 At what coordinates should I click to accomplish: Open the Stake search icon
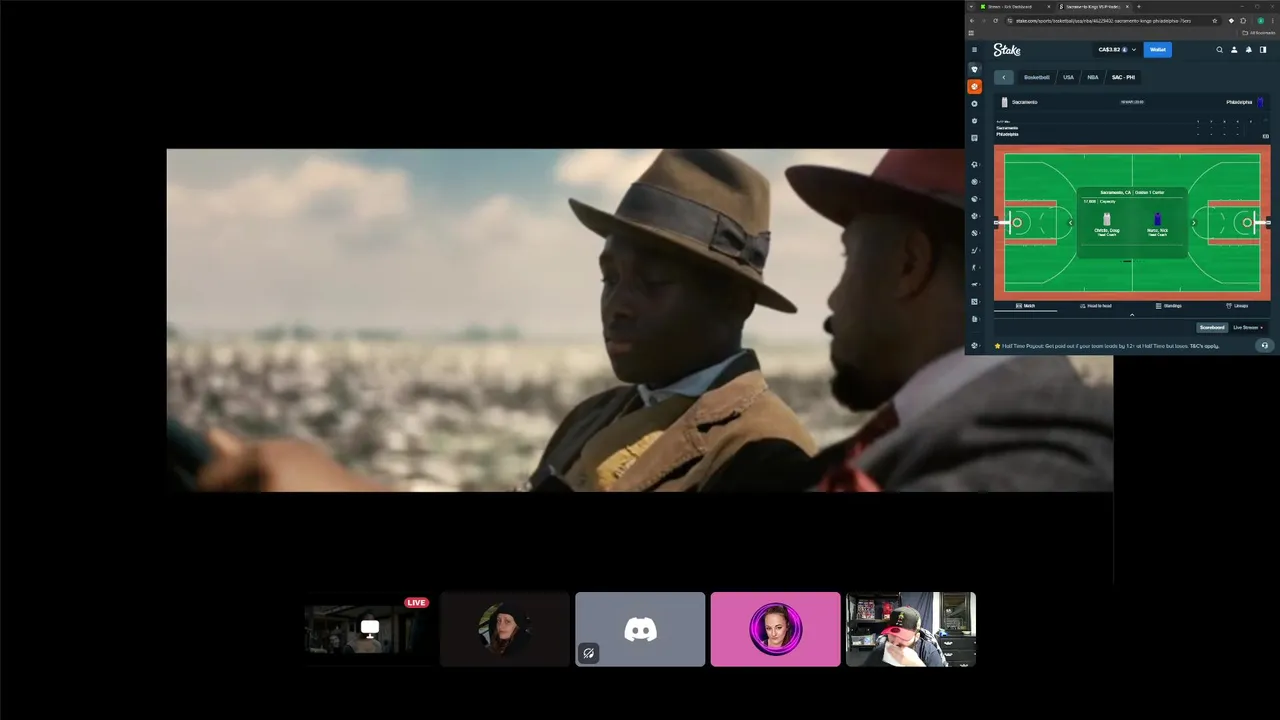click(x=1219, y=50)
